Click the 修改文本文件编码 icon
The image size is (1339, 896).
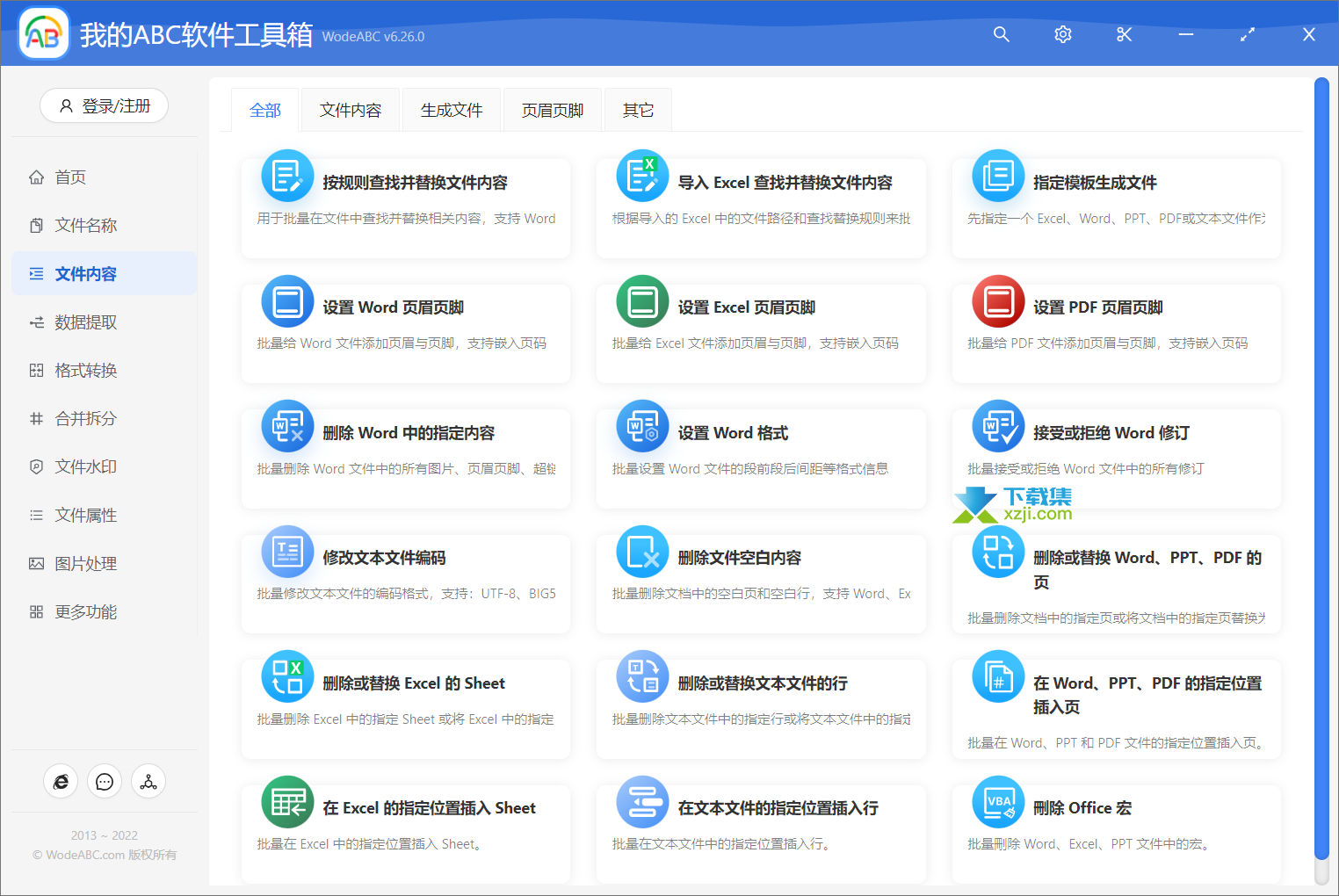coord(287,552)
